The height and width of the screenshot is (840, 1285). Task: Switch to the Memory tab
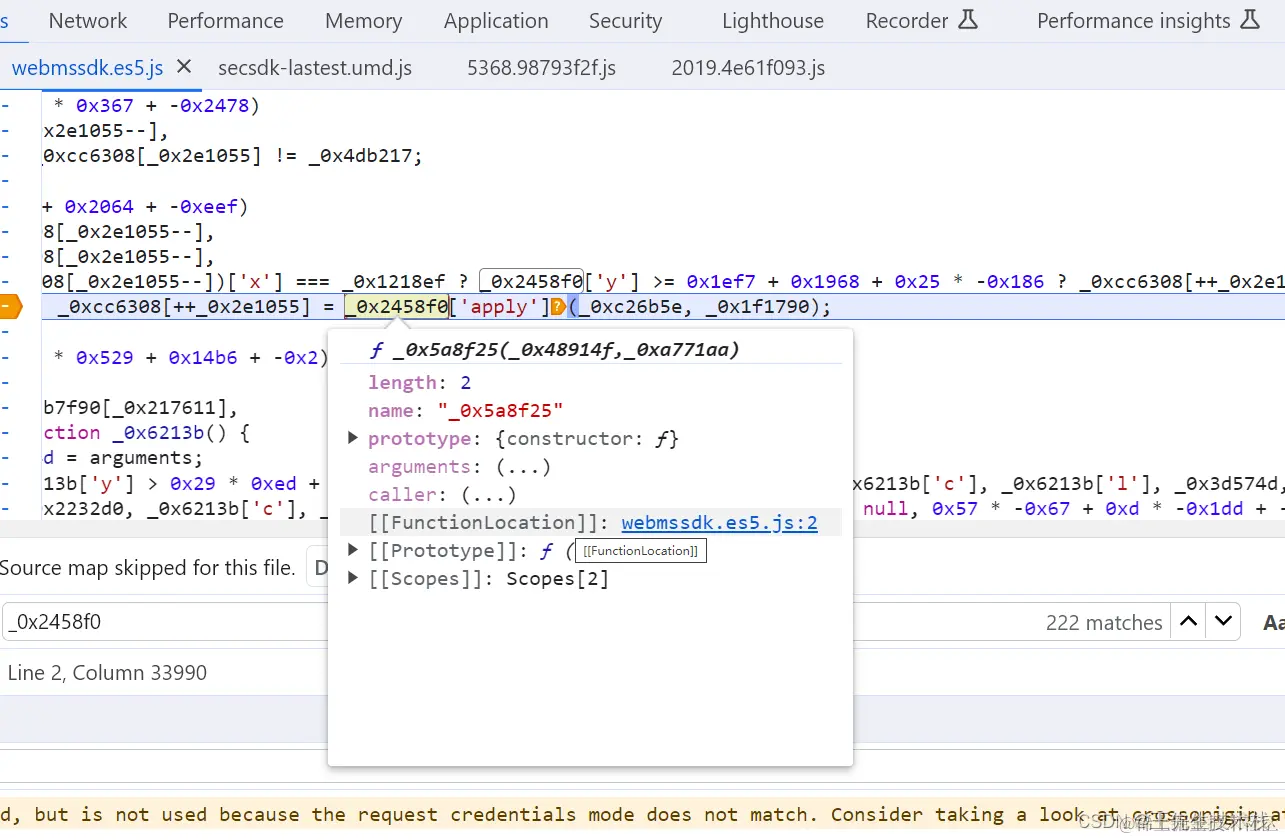(363, 21)
